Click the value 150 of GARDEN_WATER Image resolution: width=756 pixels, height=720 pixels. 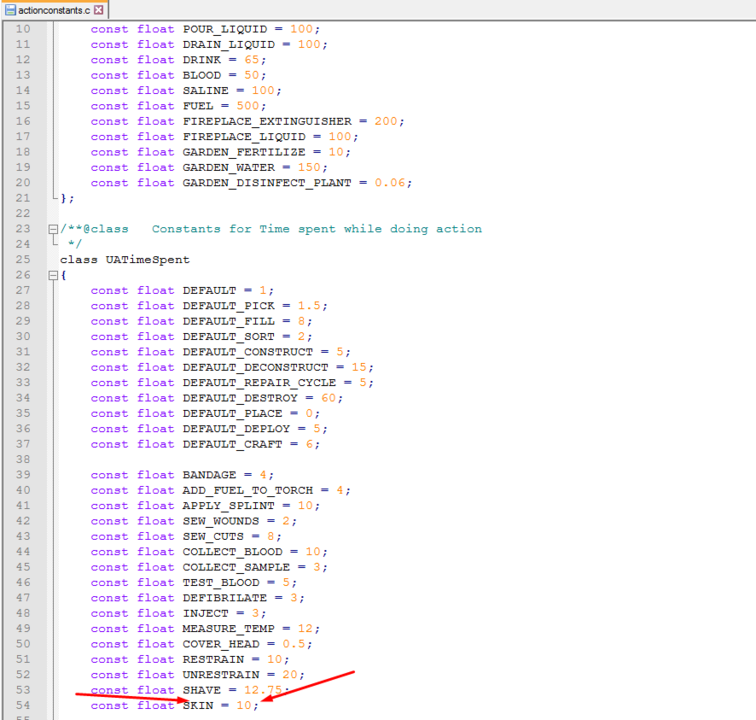309,167
